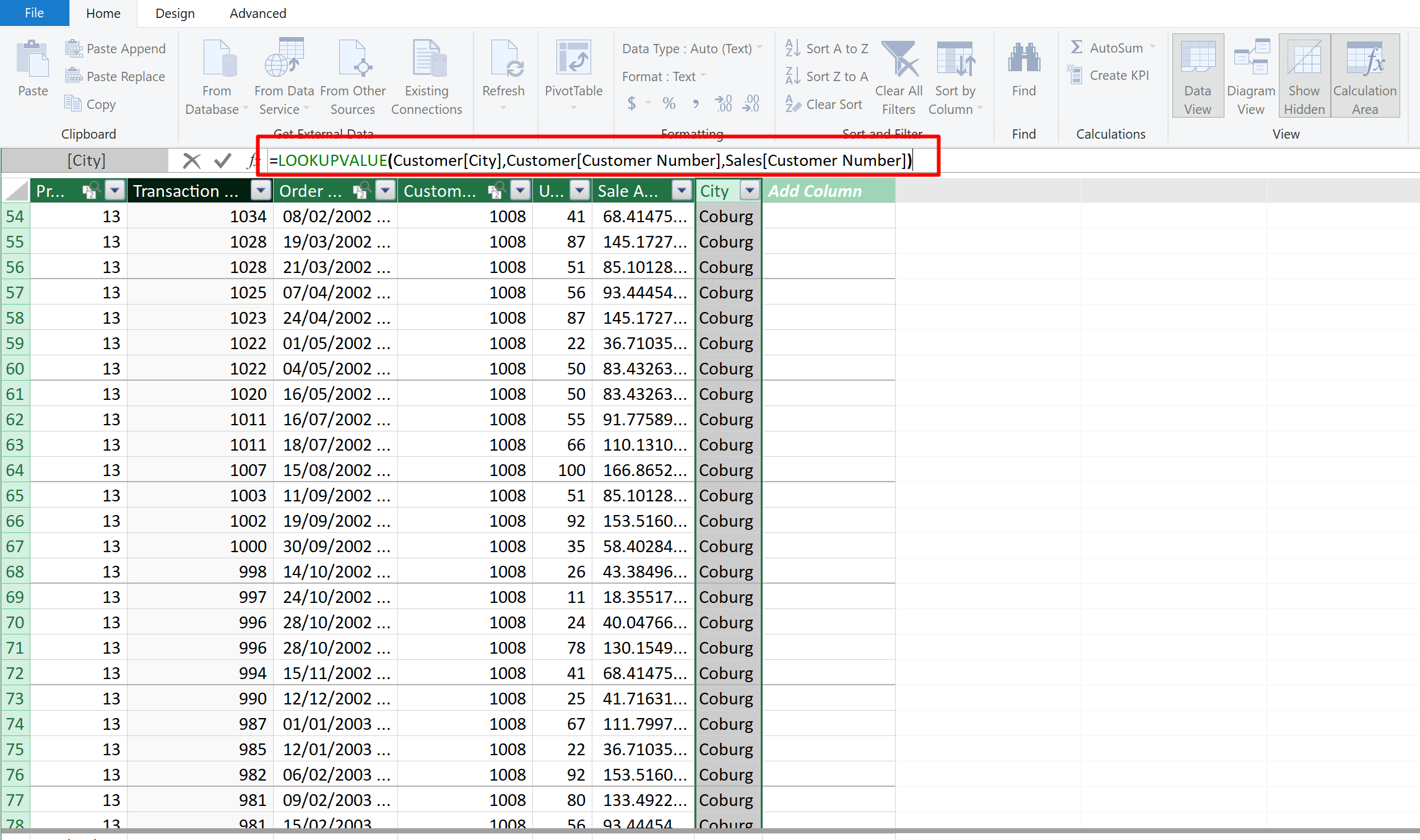This screenshot has height=840, width=1420.
Task: Click the Refresh data icon
Action: (x=503, y=60)
